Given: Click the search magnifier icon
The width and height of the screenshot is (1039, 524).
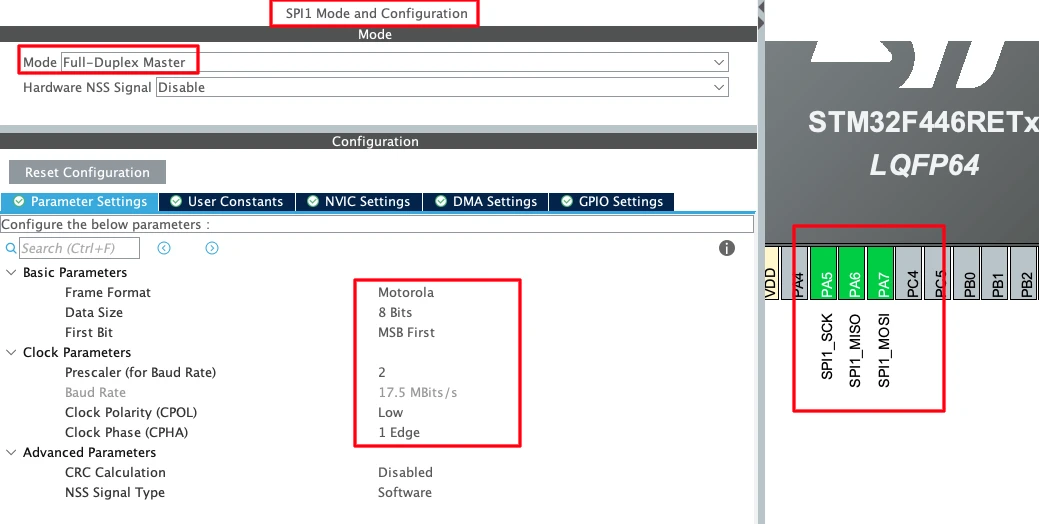Looking at the screenshot, I should [11, 248].
